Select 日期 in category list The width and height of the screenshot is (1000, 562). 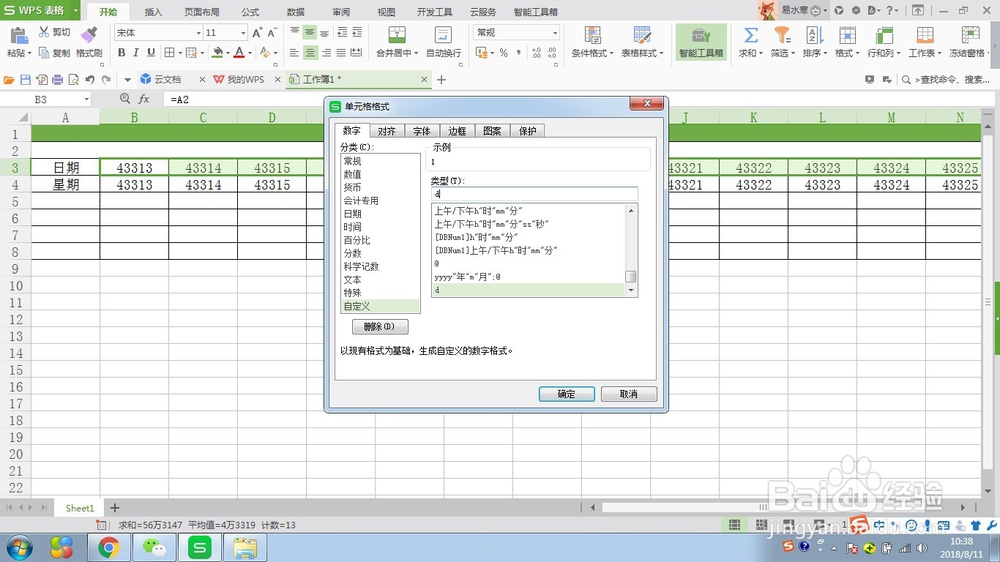pos(353,214)
